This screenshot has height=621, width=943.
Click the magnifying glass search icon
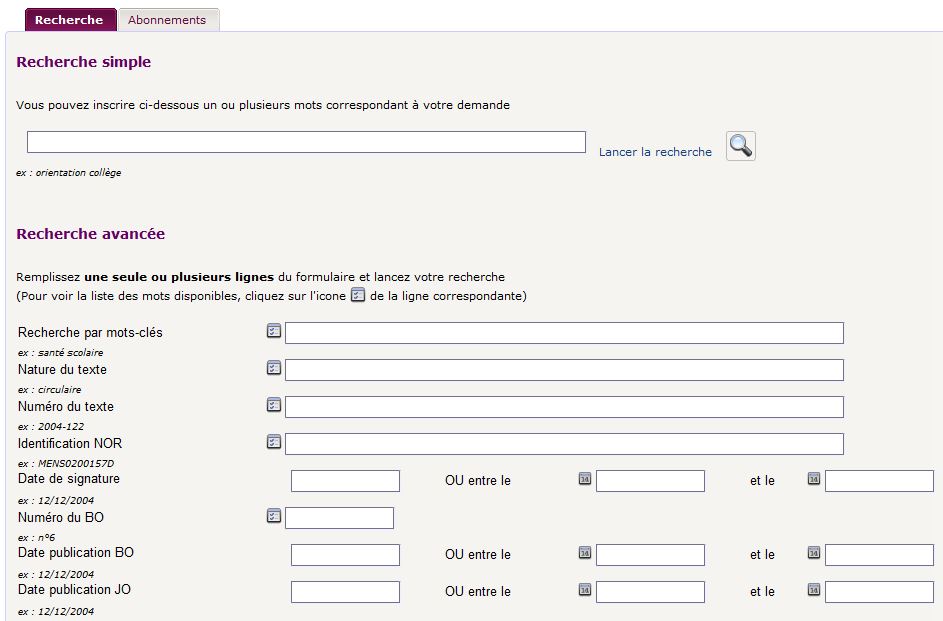click(740, 146)
